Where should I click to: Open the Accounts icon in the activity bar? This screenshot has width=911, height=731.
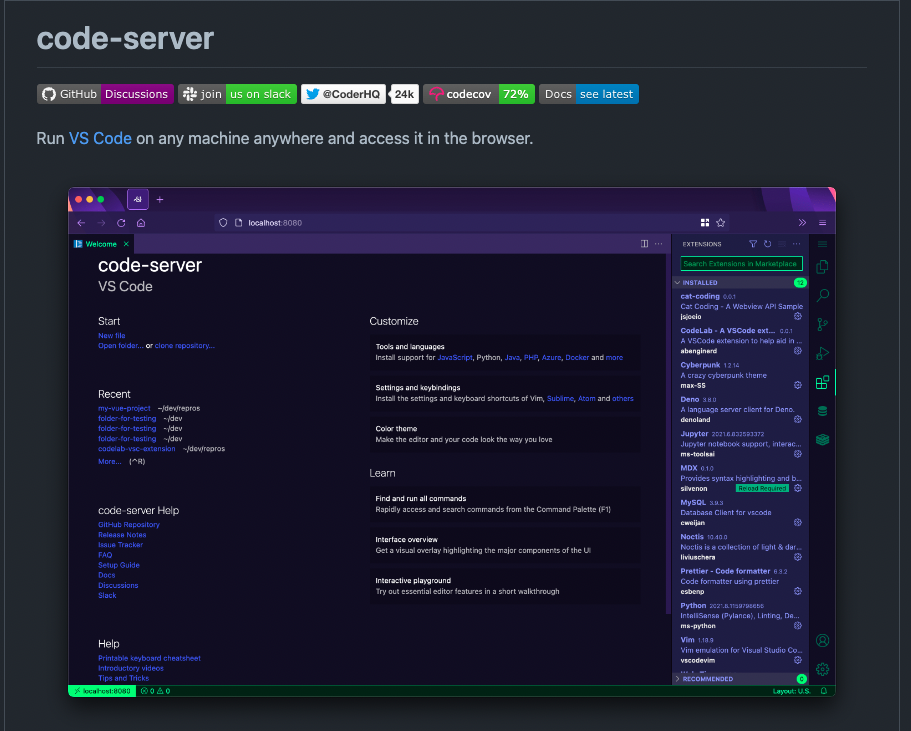(x=822, y=640)
